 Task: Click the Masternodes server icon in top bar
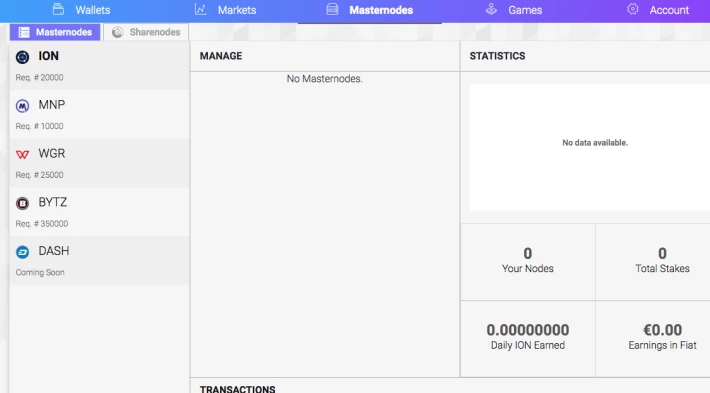332,9
